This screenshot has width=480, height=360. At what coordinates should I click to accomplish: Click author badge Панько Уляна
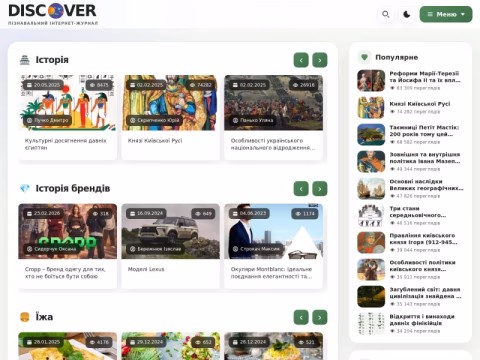(x=253, y=120)
